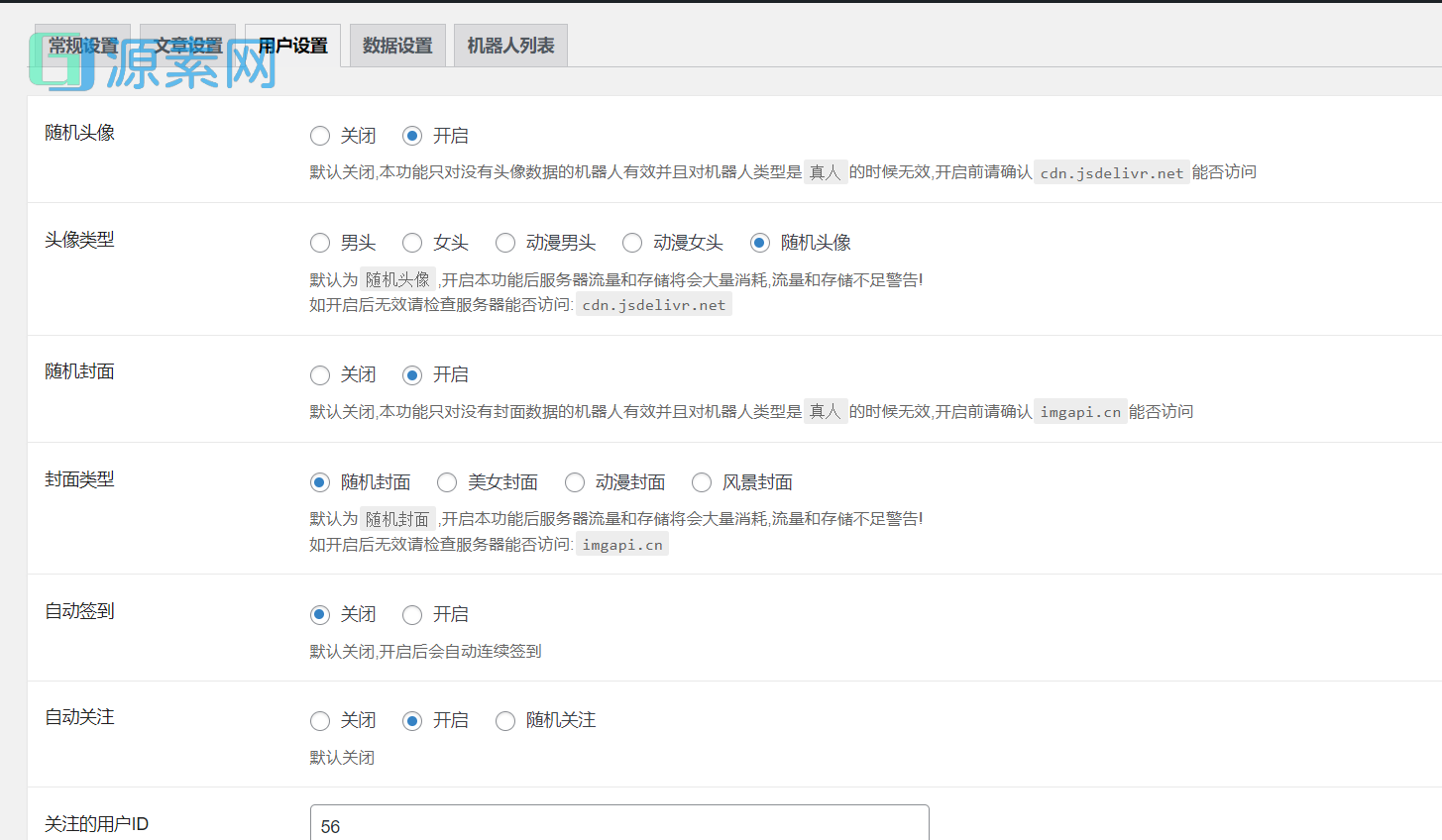Image resolution: width=1442 pixels, height=840 pixels.
Task: Disable 随机头像 by selecting 关闭
Action: [320, 136]
